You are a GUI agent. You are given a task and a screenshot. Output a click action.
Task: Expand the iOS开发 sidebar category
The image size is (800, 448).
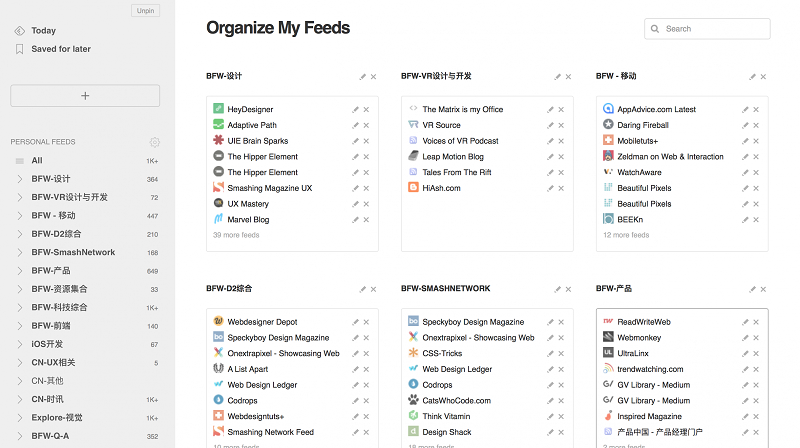coord(19,344)
